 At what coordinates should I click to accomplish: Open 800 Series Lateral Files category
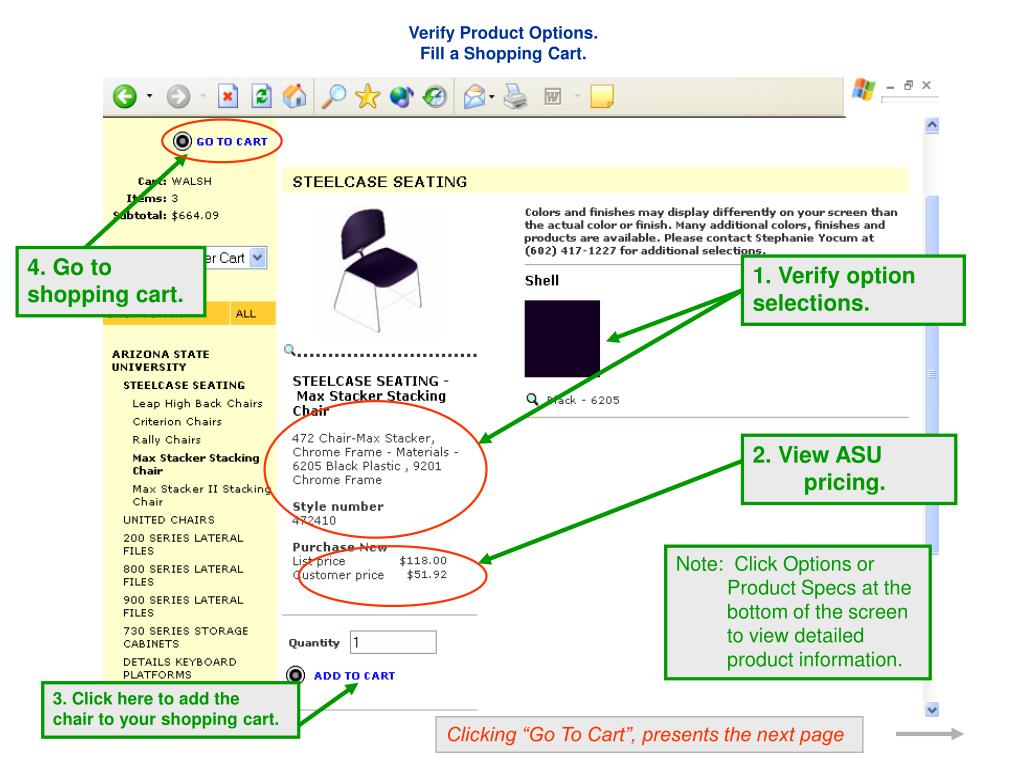(x=183, y=575)
